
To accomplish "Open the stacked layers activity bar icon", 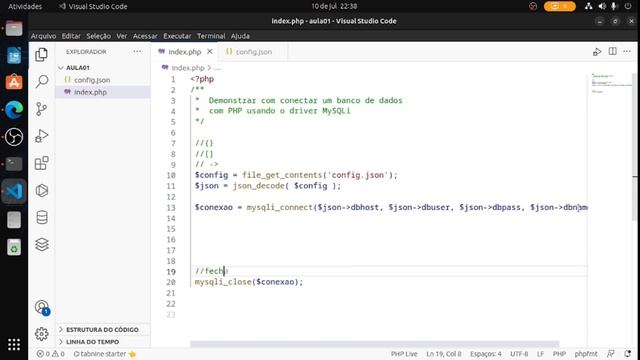I will [x=42, y=244].
